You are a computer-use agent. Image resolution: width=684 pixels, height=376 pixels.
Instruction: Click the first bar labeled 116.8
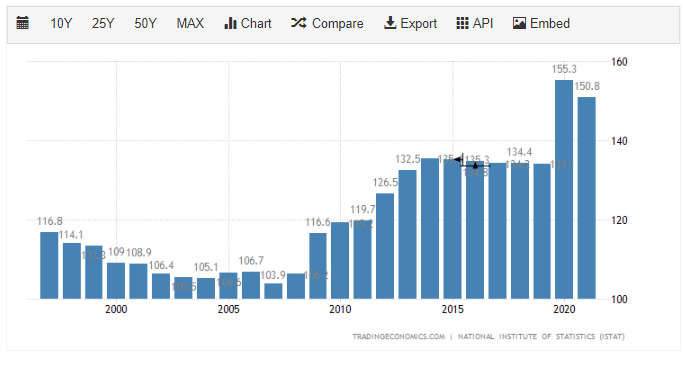pos(49,265)
